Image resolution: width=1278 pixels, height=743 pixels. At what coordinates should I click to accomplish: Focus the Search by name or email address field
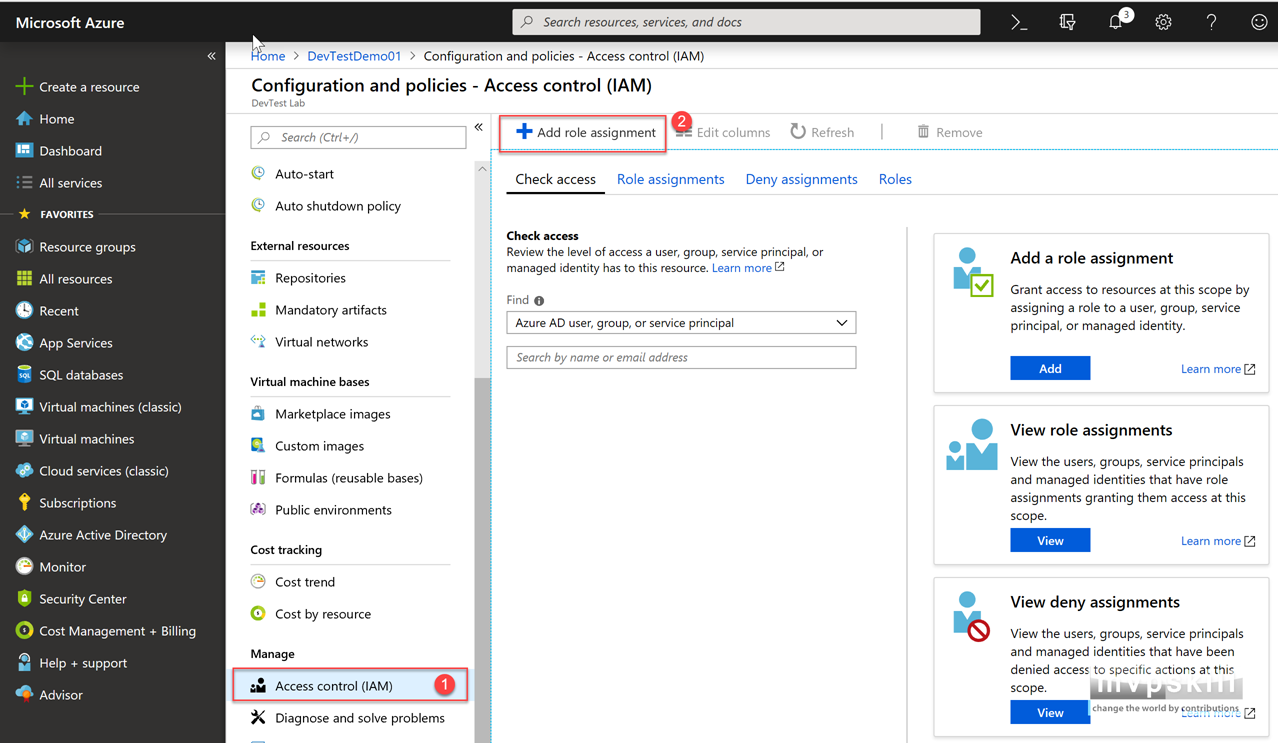click(x=681, y=357)
